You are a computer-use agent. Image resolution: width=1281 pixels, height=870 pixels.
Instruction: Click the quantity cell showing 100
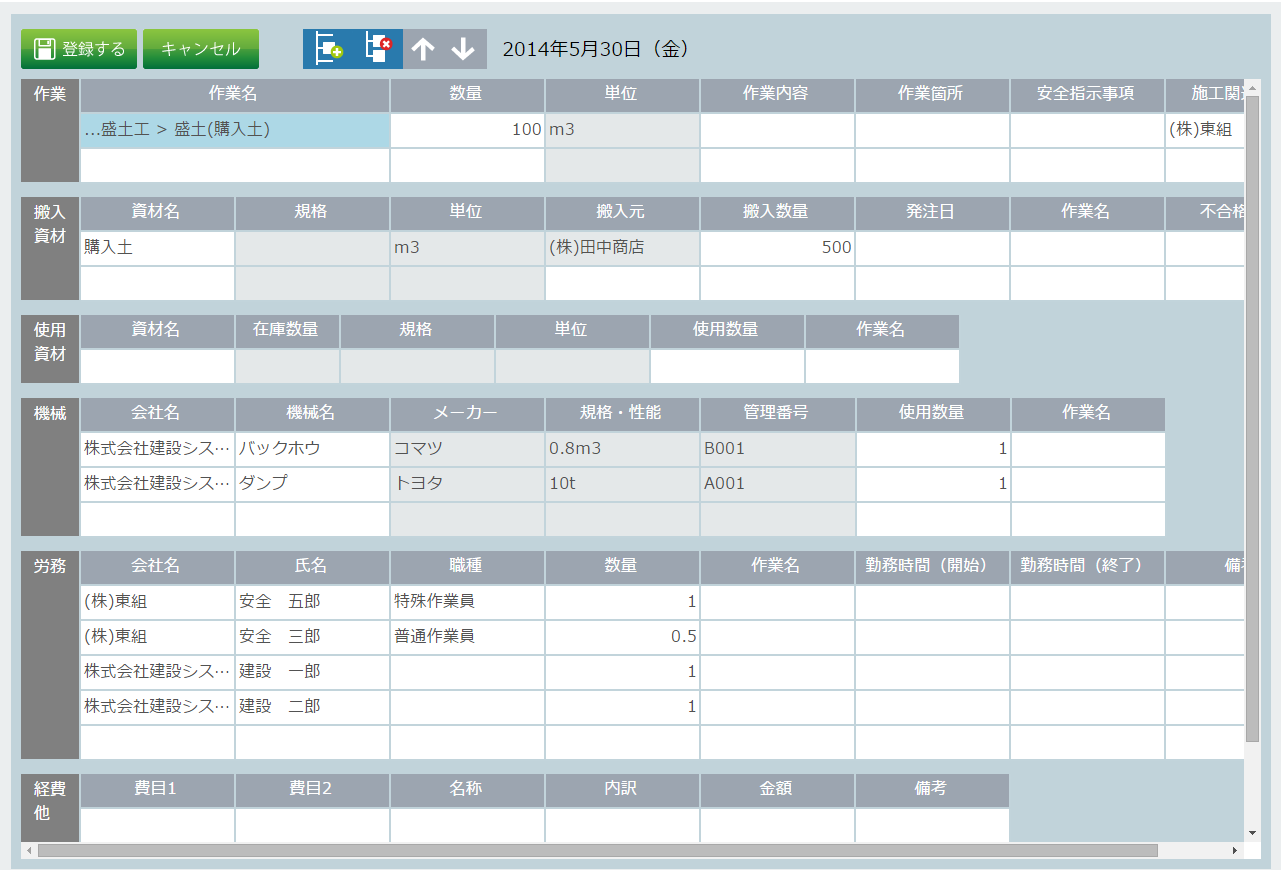pos(467,130)
